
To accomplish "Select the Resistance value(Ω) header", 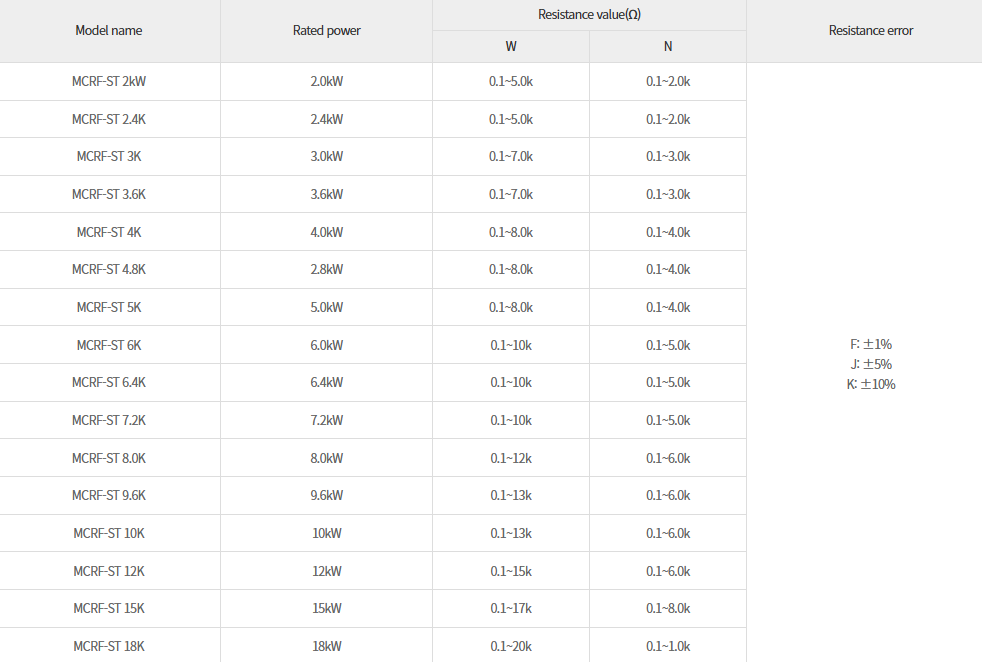I will click(x=589, y=14).
